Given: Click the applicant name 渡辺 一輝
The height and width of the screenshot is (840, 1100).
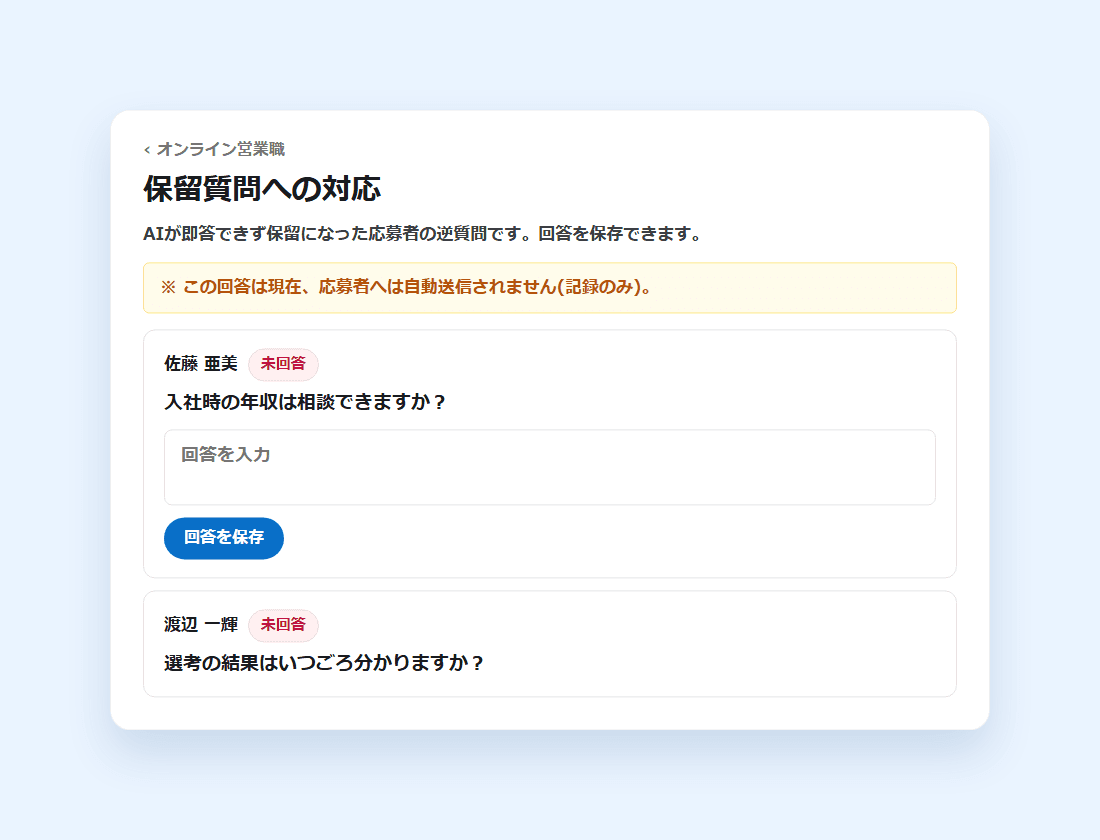Looking at the screenshot, I should pos(201,625).
